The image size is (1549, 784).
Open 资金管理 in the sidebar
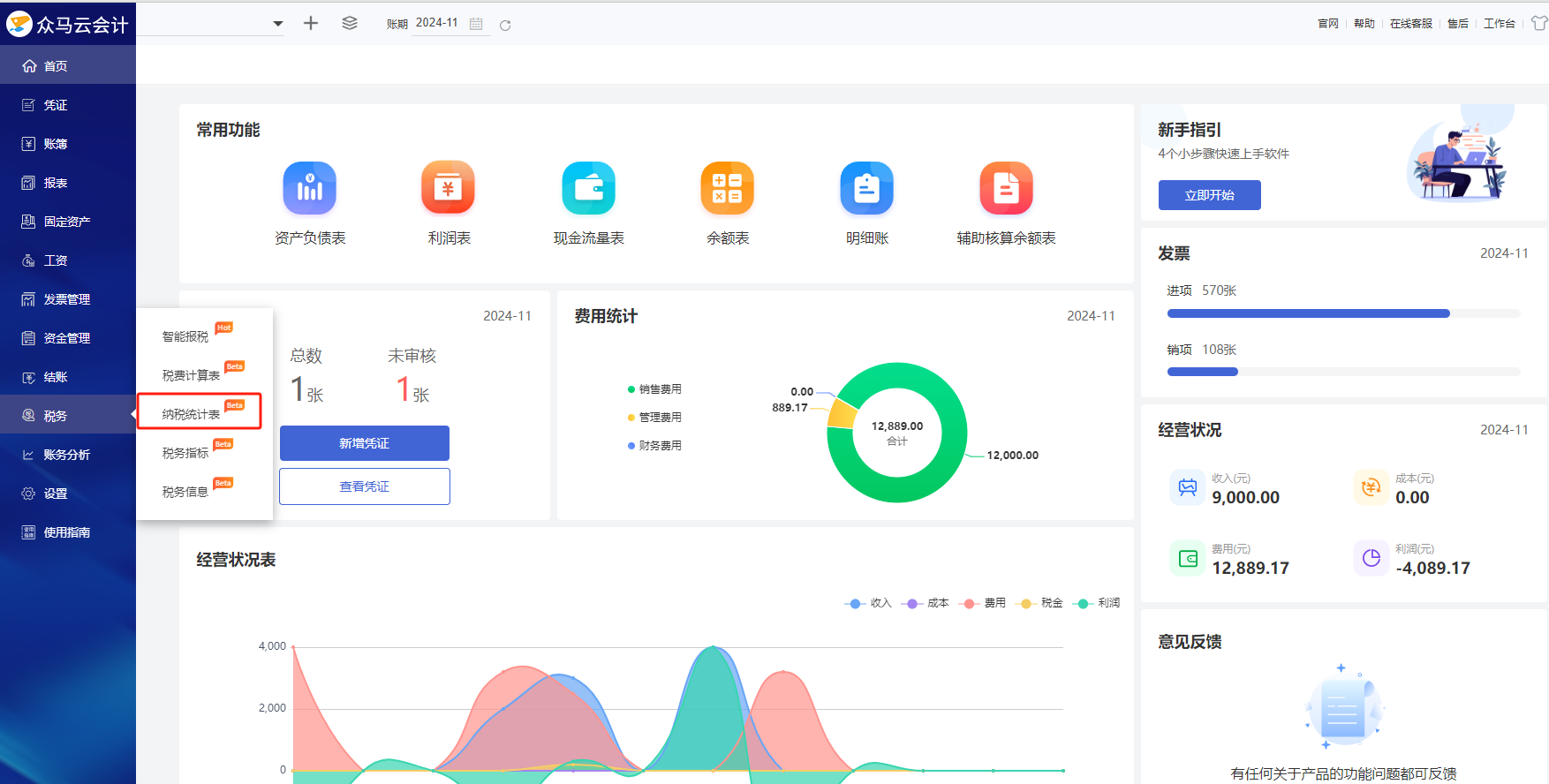point(68,338)
